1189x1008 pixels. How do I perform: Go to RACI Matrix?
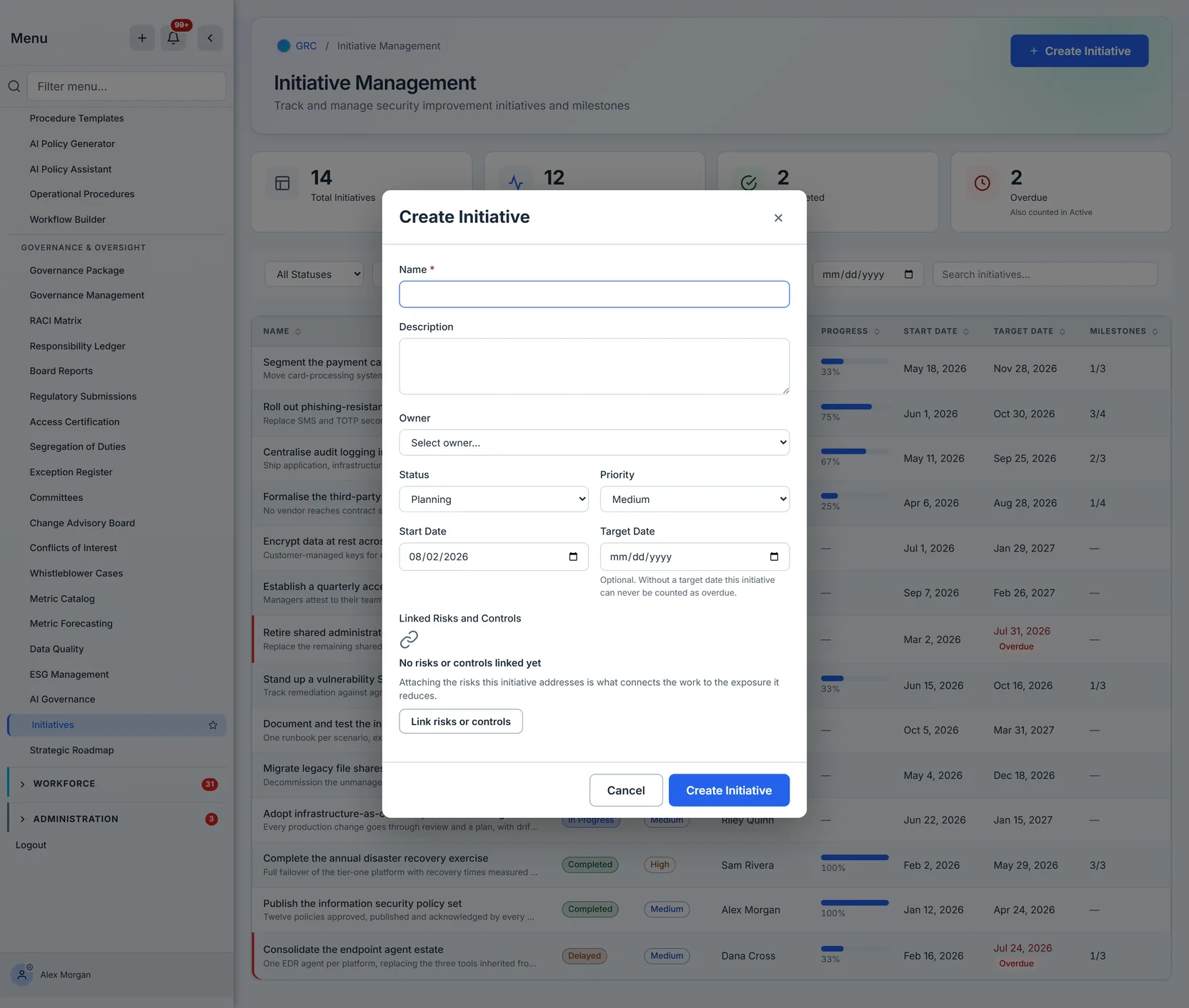(x=56, y=321)
